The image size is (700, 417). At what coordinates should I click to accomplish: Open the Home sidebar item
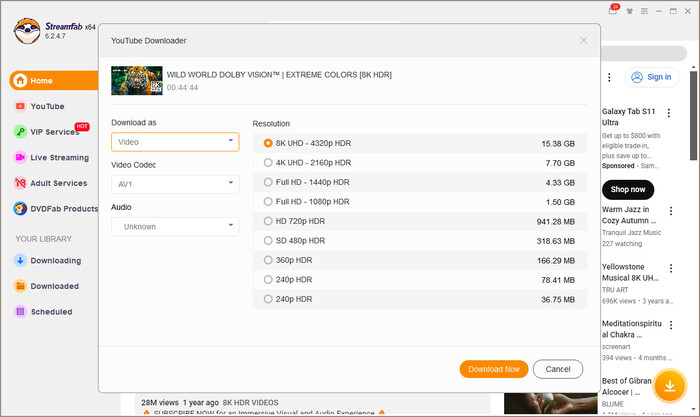point(54,80)
